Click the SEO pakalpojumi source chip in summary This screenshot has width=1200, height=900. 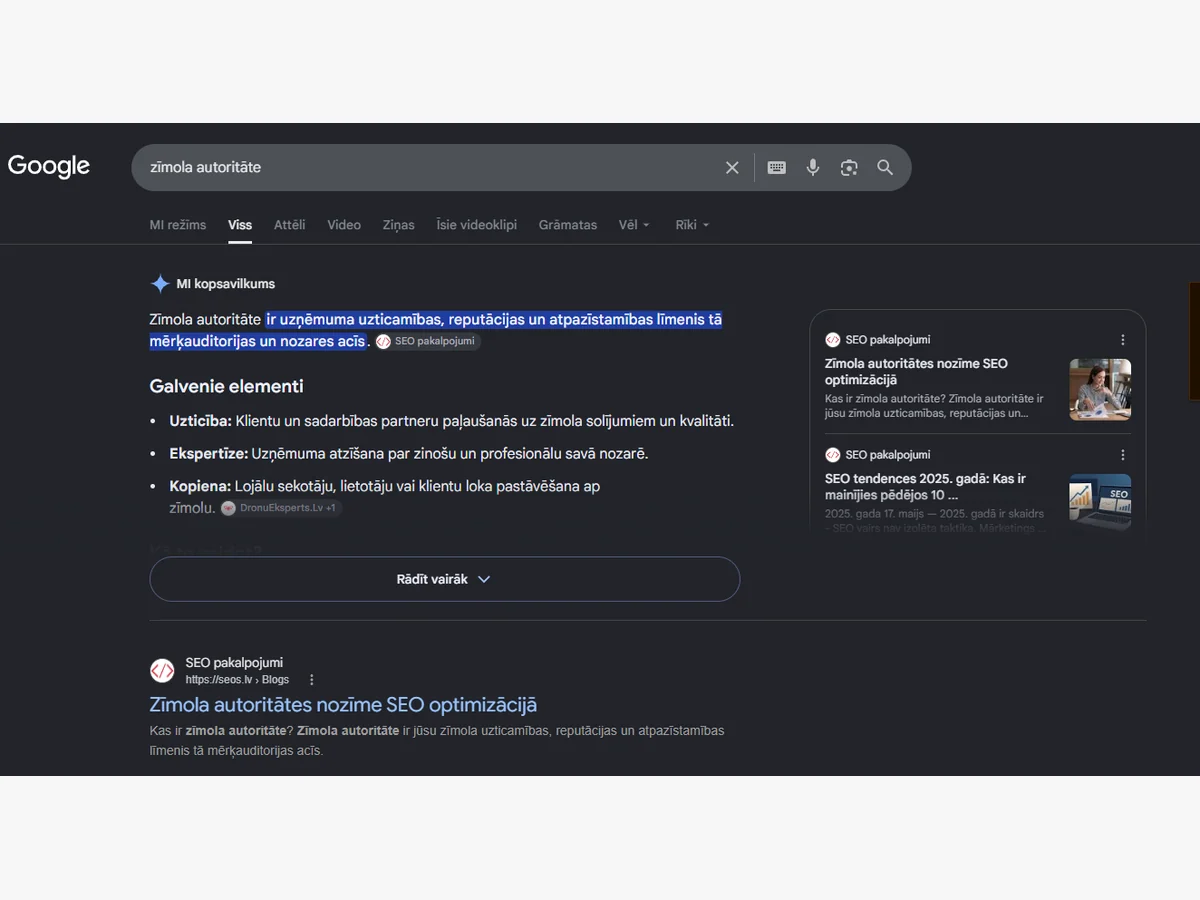[x=428, y=342]
